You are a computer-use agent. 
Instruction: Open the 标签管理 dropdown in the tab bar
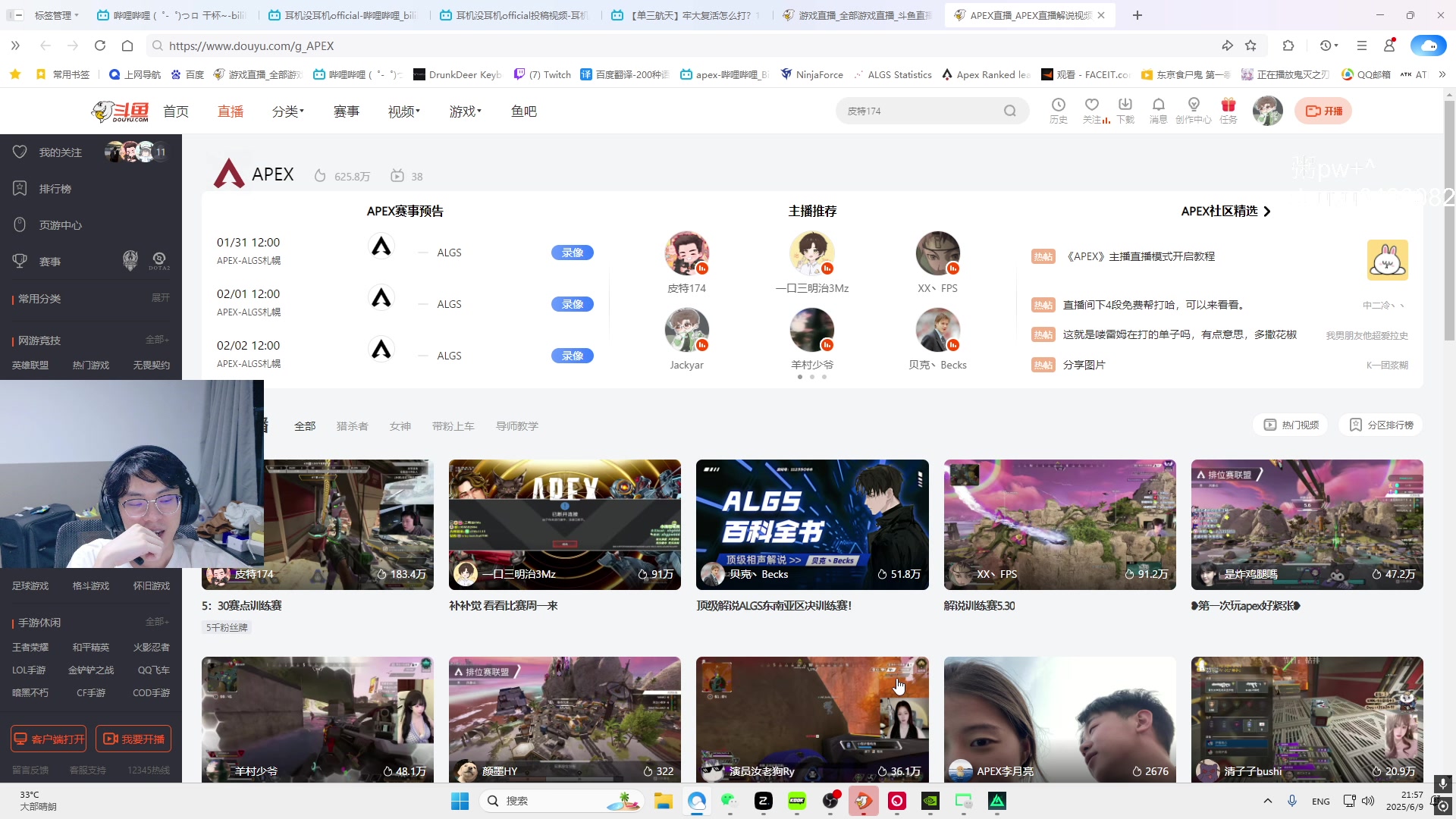[x=55, y=15]
